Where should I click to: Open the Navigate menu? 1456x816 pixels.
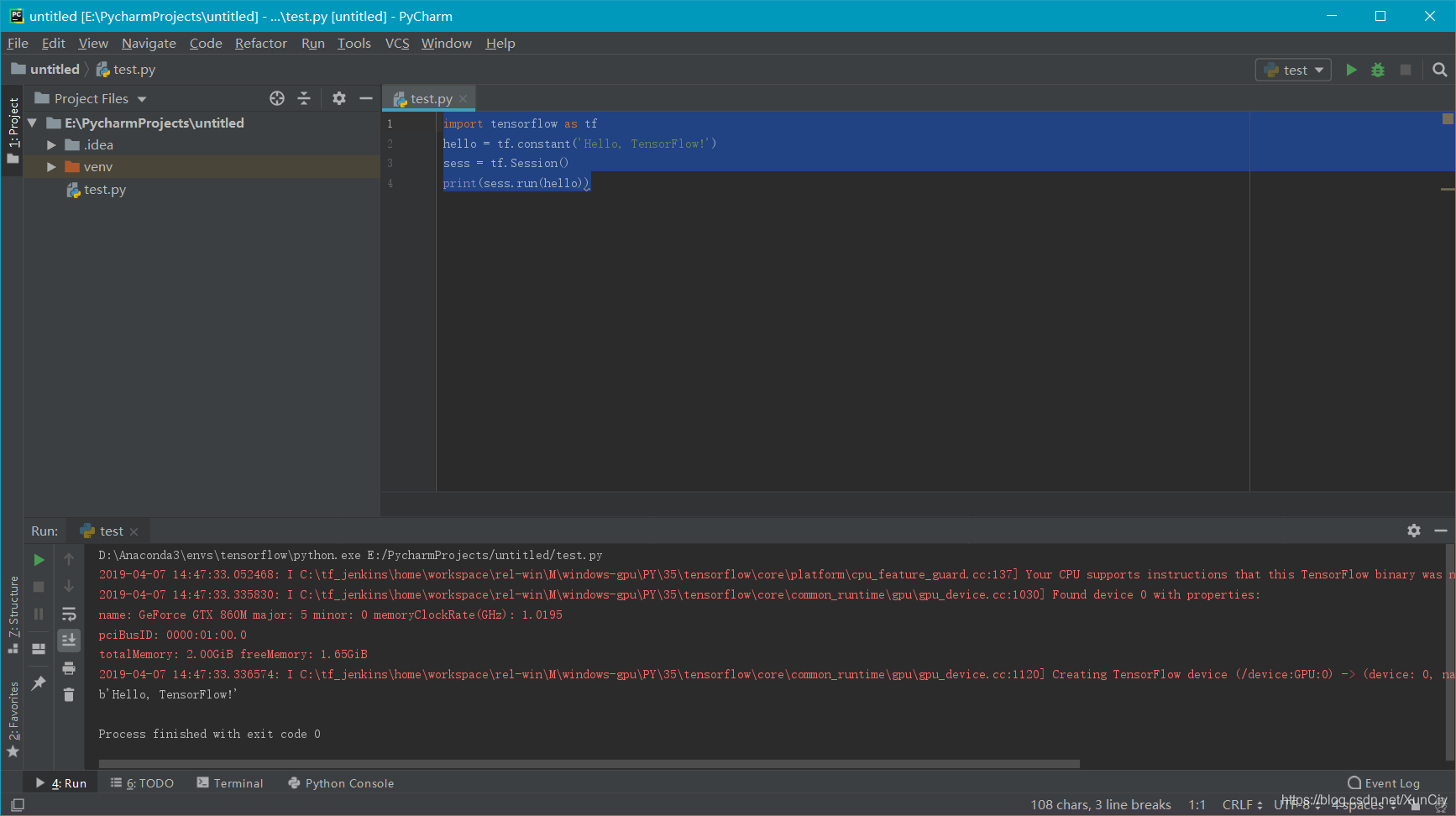click(x=149, y=43)
